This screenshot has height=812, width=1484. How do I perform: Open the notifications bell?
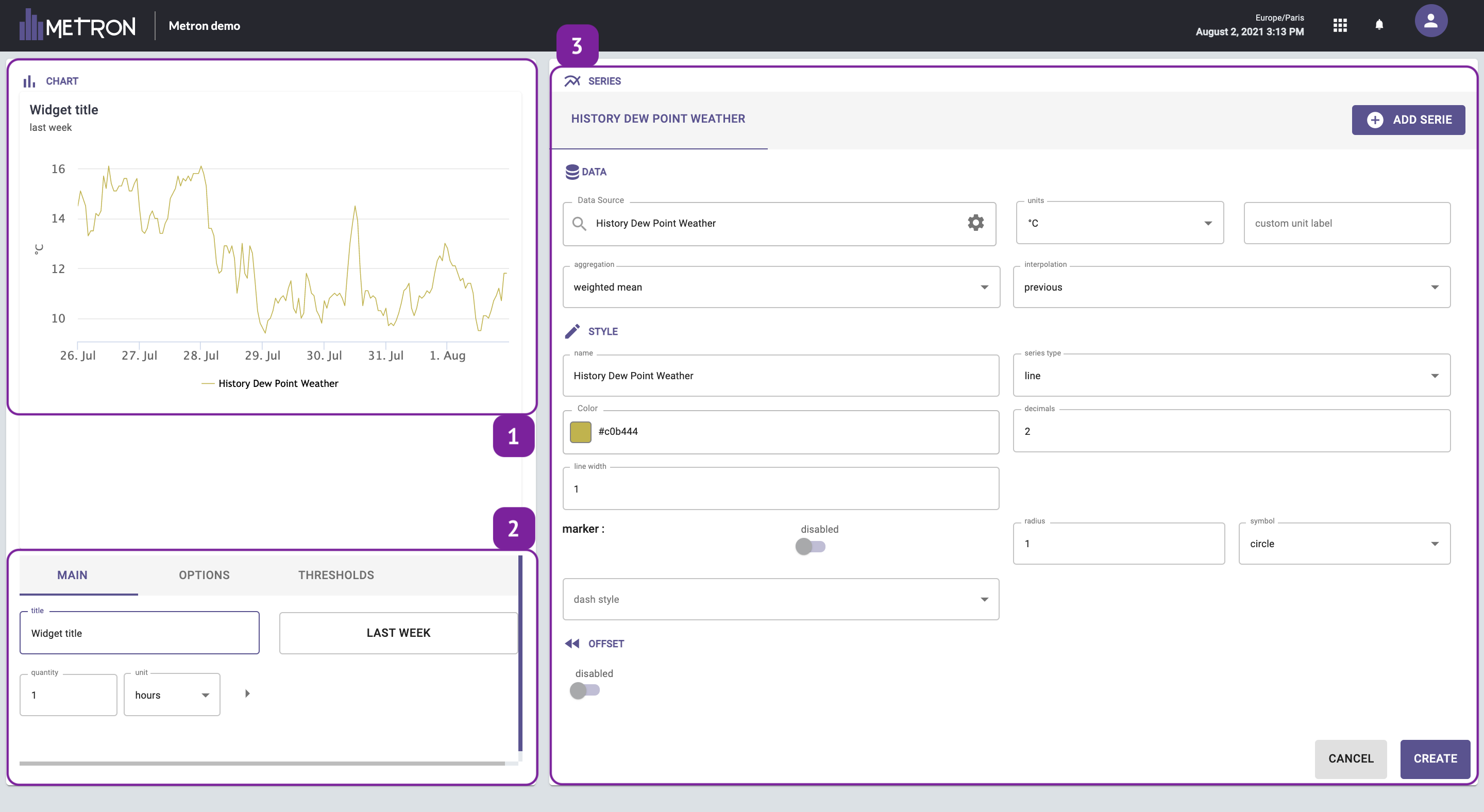[x=1379, y=25]
